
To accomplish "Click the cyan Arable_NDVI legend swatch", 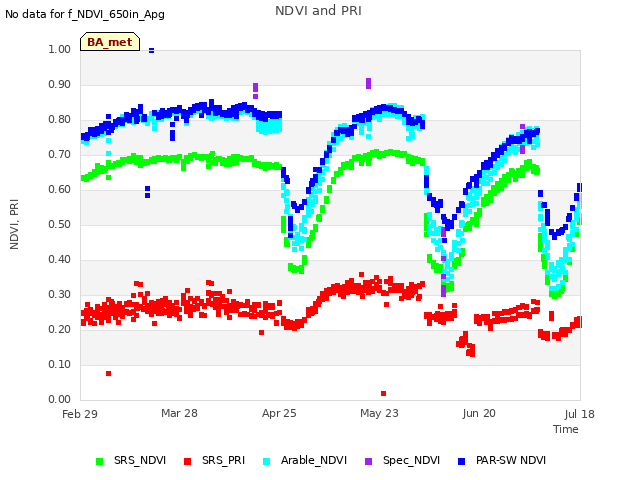I will [267, 461].
